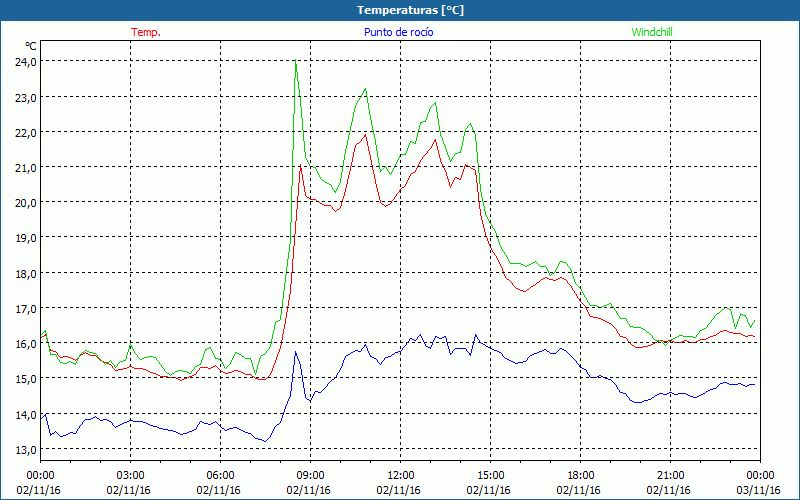Click the 21,0 y-axis value

[x=25, y=167]
